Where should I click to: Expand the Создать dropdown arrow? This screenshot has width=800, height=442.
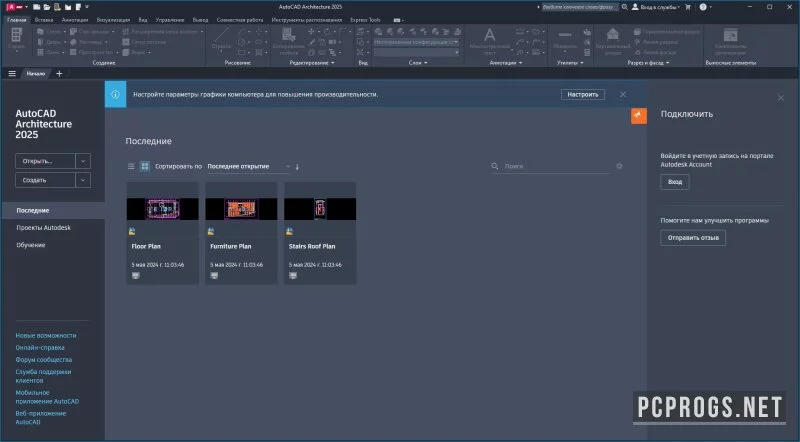tap(83, 180)
